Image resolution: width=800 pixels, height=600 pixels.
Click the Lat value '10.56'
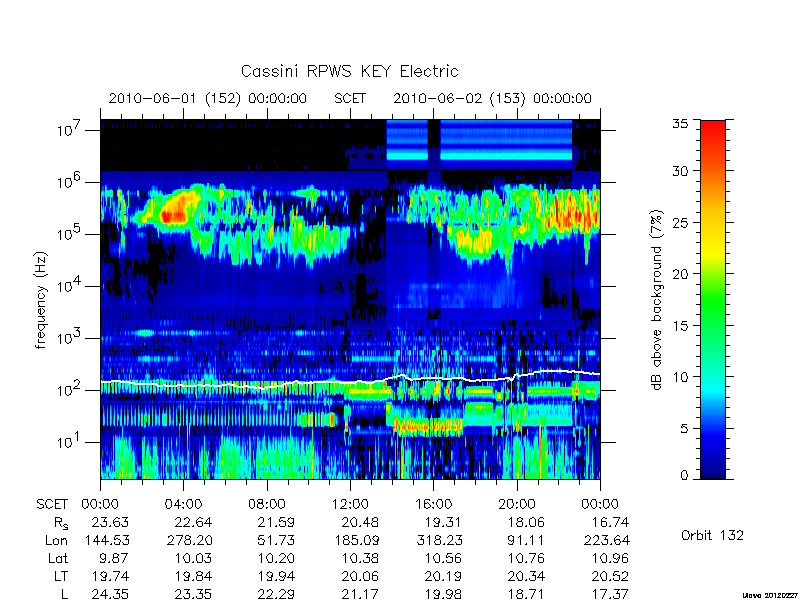pyautogui.click(x=443, y=558)
